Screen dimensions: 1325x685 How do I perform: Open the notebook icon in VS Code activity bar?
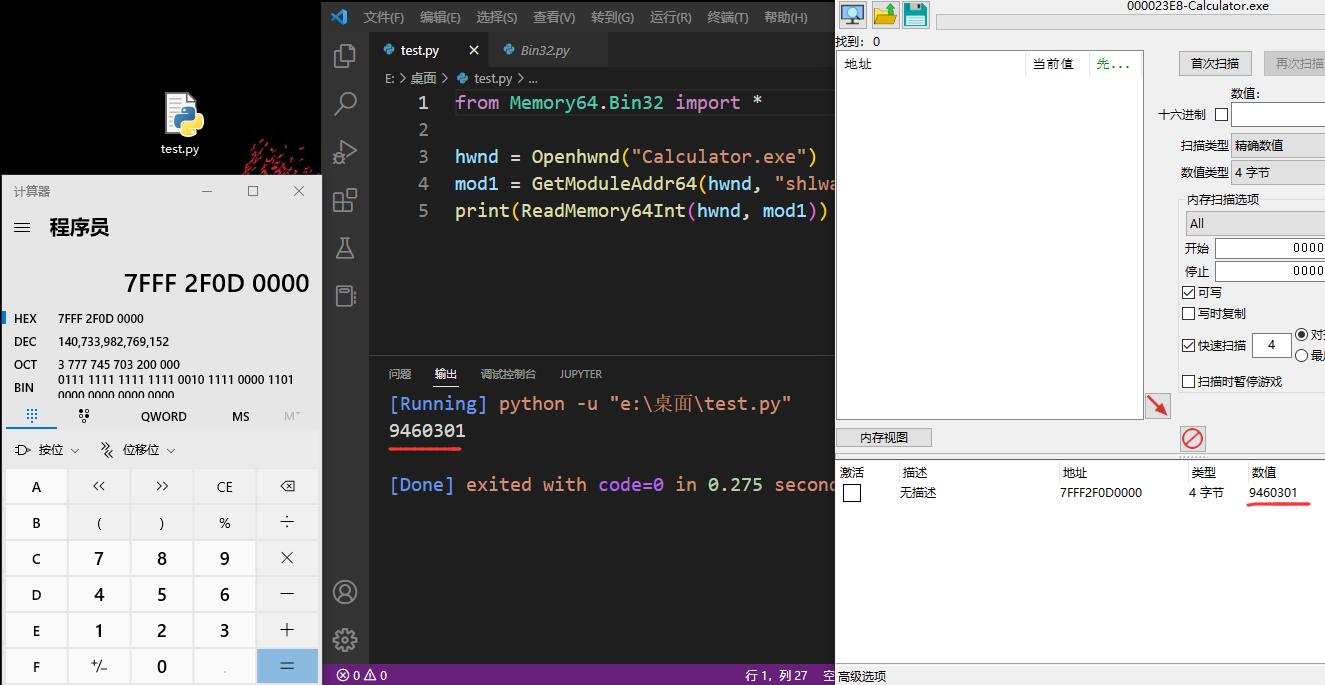(345, 295)
